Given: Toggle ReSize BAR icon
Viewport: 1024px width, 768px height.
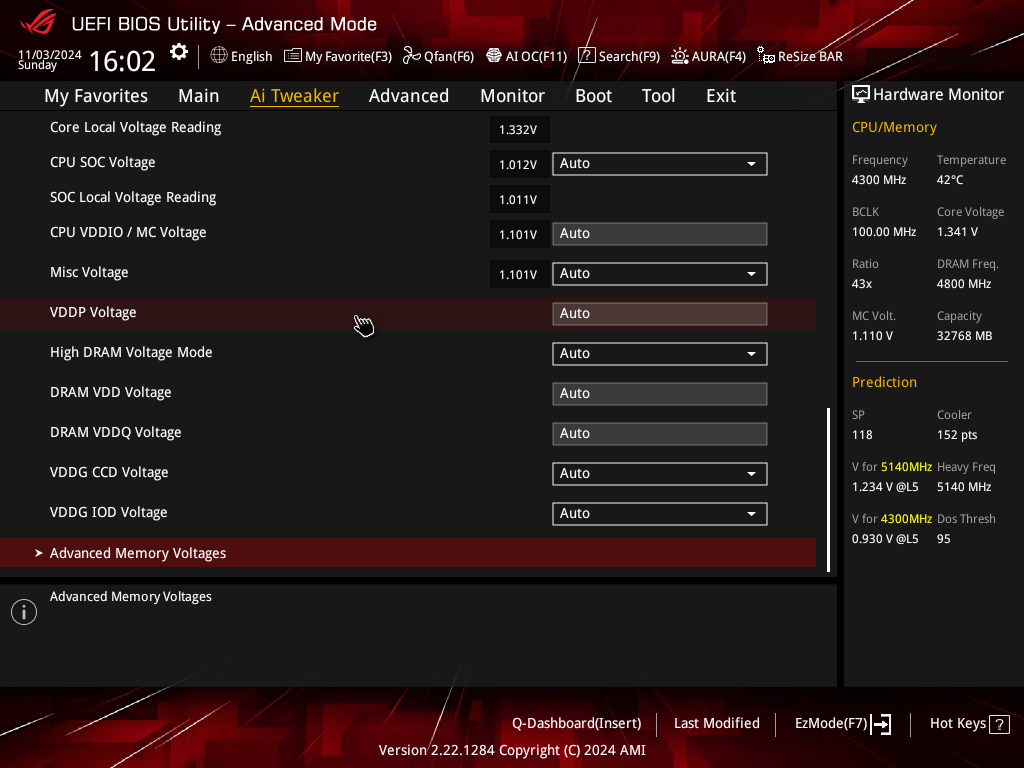Looking at the screenshot, I should coord(765,56).
